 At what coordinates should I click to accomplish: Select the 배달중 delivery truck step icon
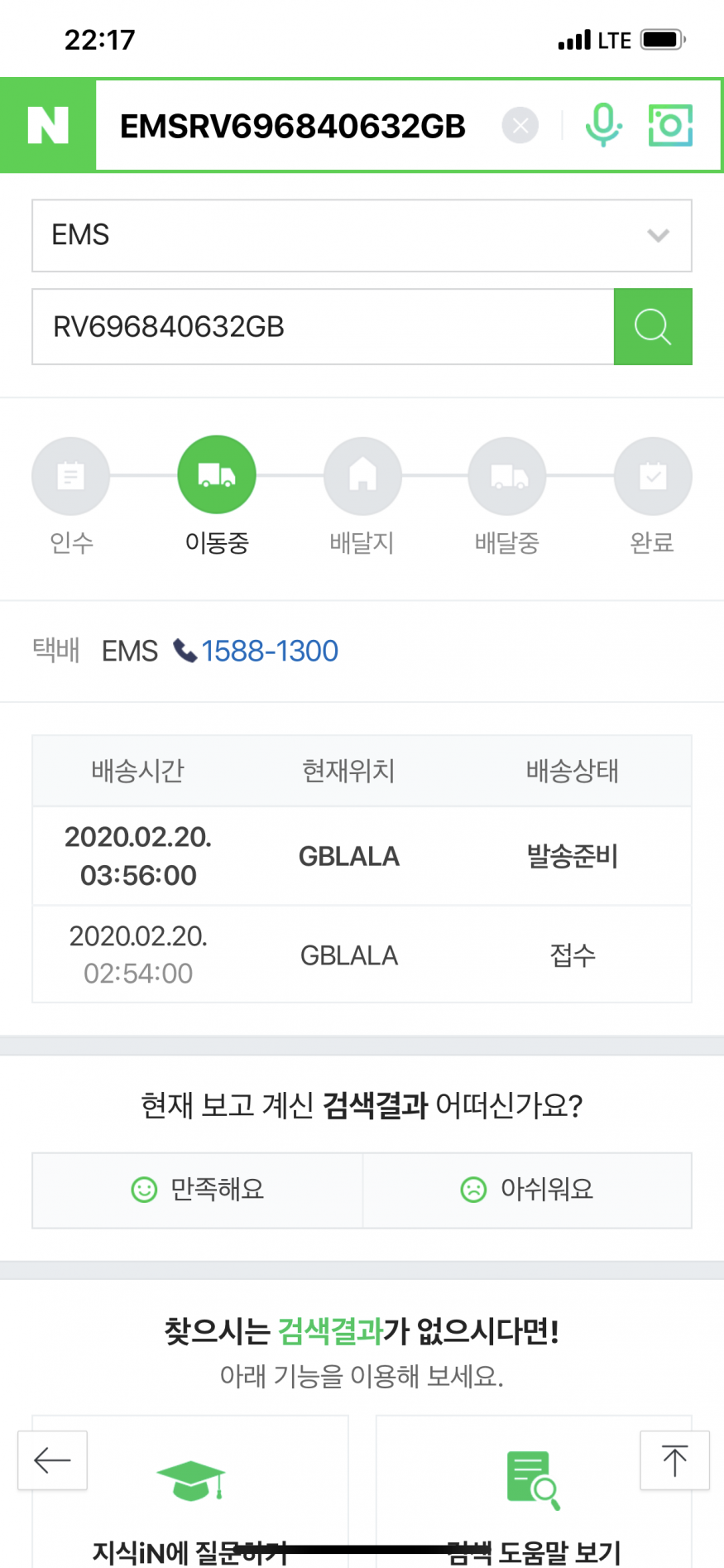507,476
